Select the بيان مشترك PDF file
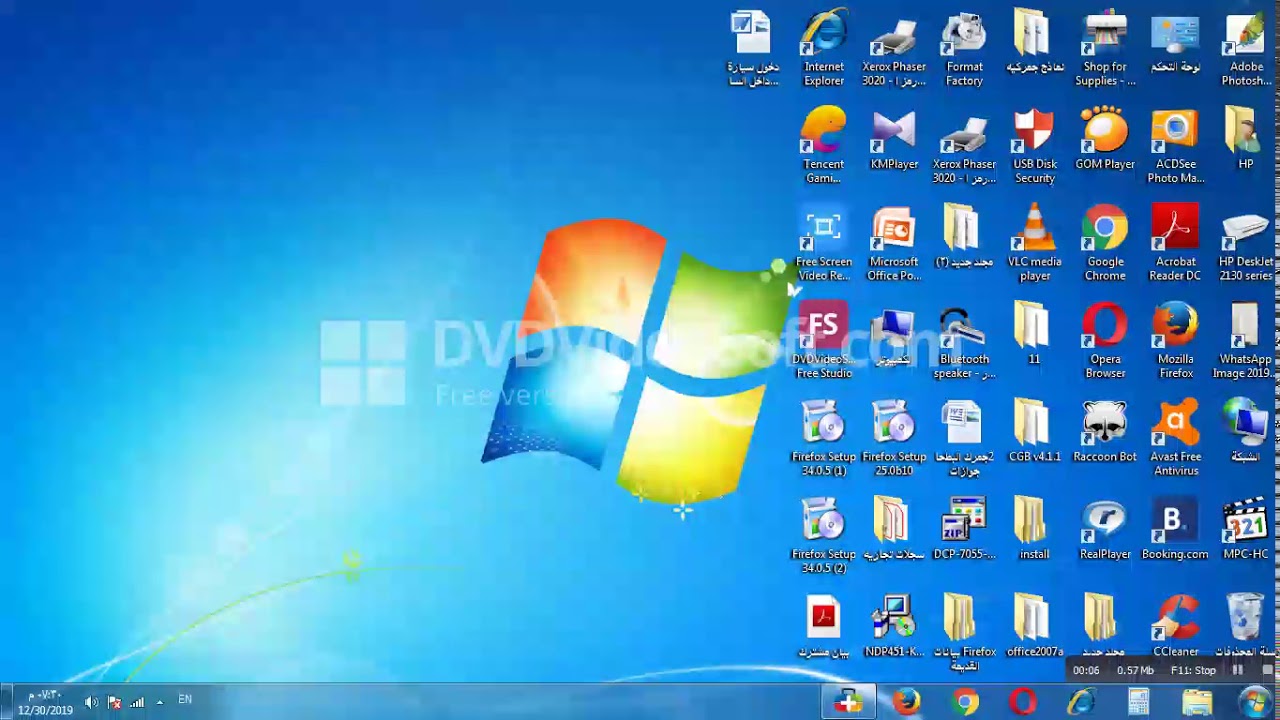1280x720 pixels. [x=824, y=626]
